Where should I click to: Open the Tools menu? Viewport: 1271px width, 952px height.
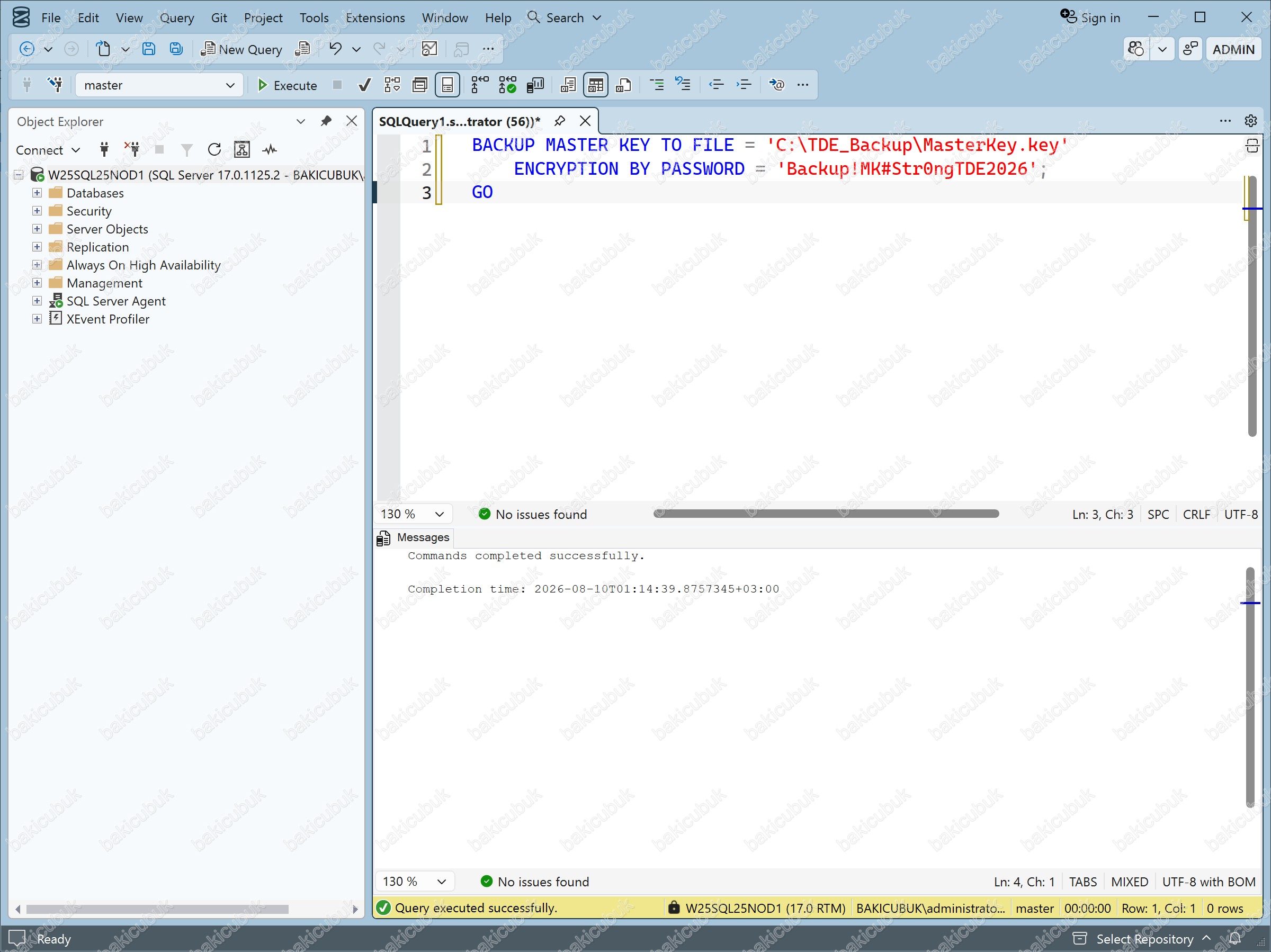click(314, 18)
